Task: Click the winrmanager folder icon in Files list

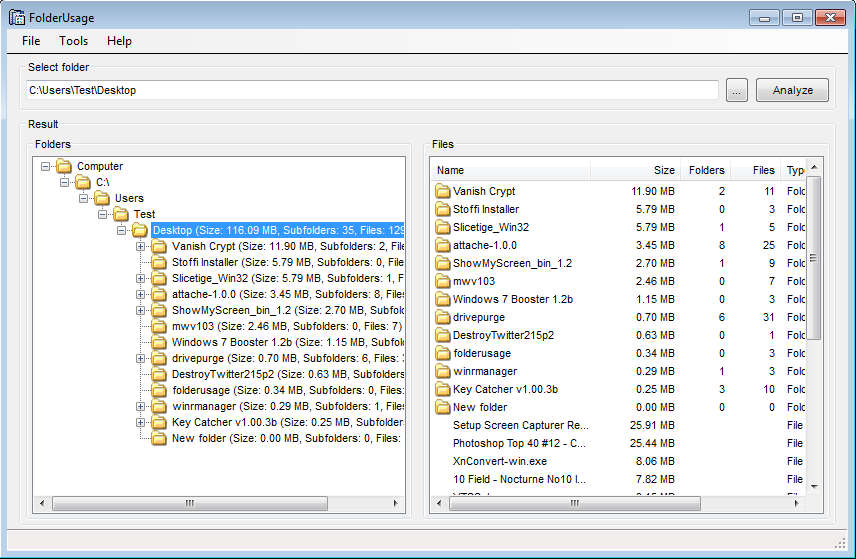Action: (443, 371)
